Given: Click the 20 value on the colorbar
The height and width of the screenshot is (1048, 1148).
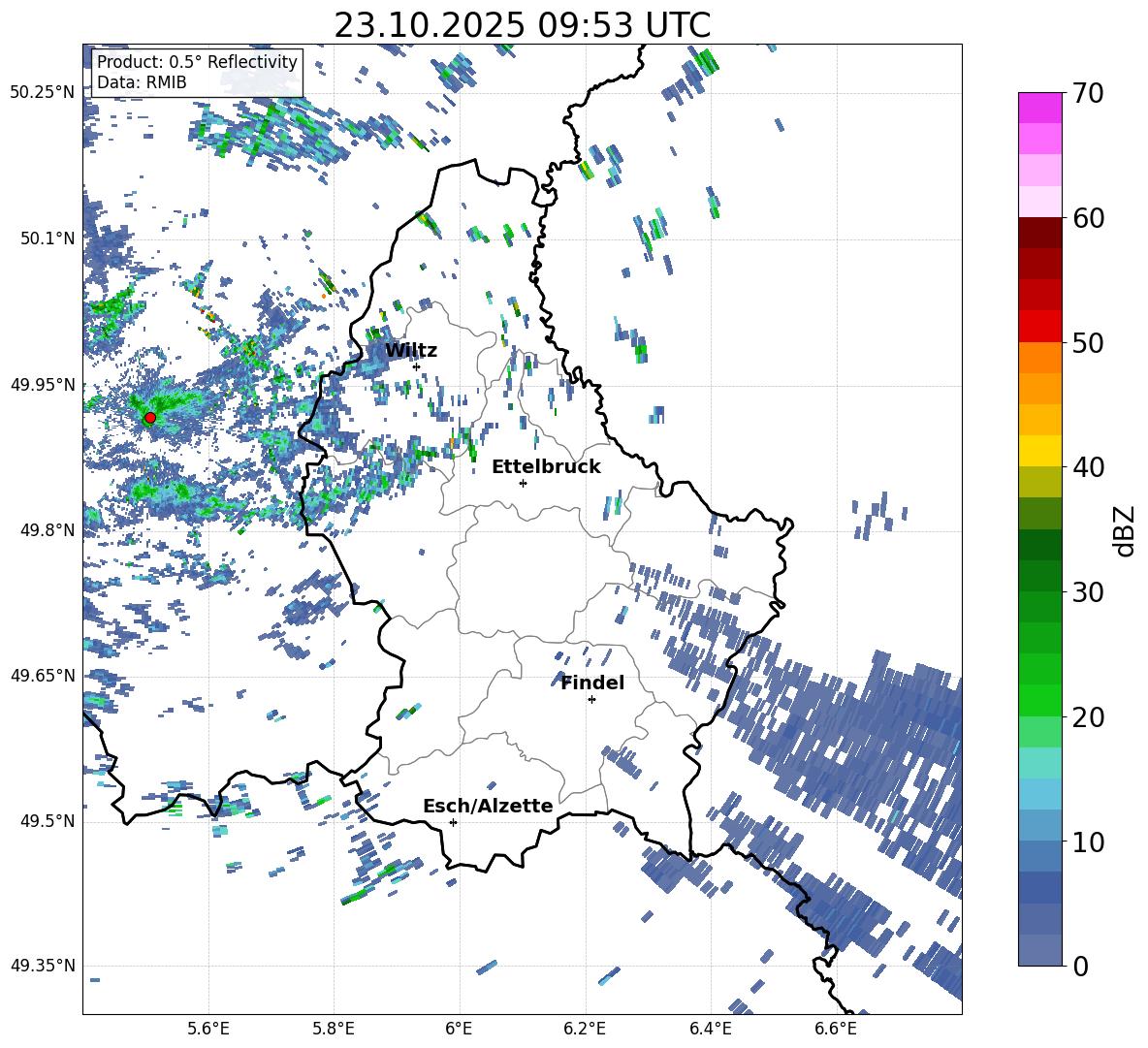Looking at the screenshot, I should 1088,717.
